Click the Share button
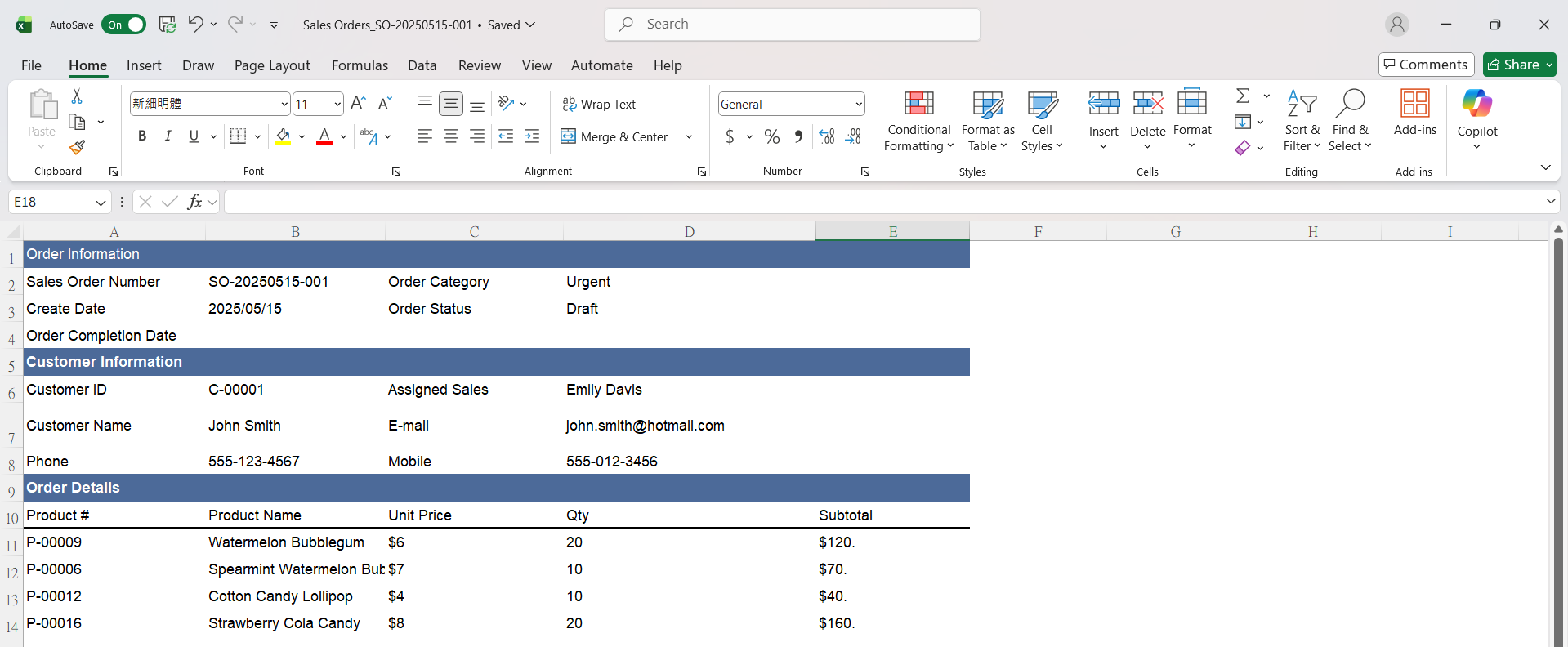The width and height of the screenshot is (1568, 647). click(1513, 65)
